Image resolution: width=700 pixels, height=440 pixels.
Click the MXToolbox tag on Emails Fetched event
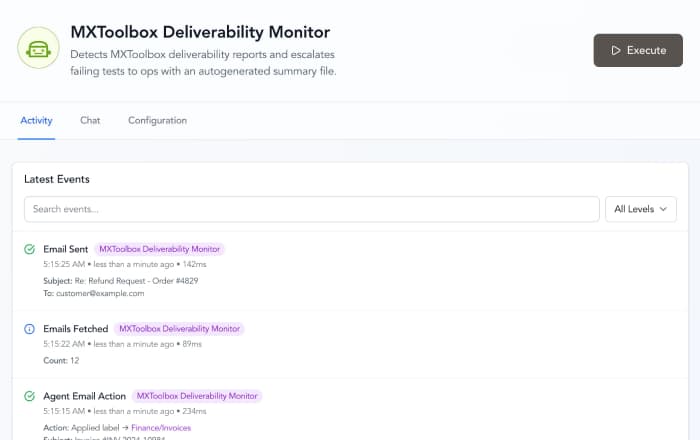pos(180,329)
